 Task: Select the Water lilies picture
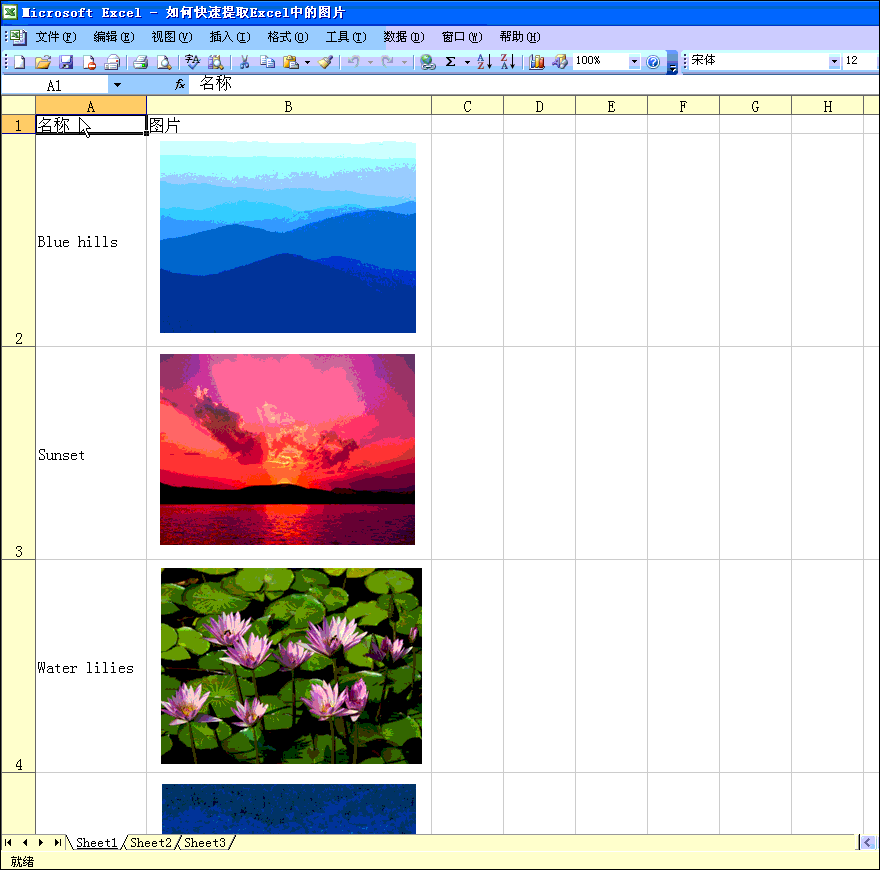(x=291, y=666)
